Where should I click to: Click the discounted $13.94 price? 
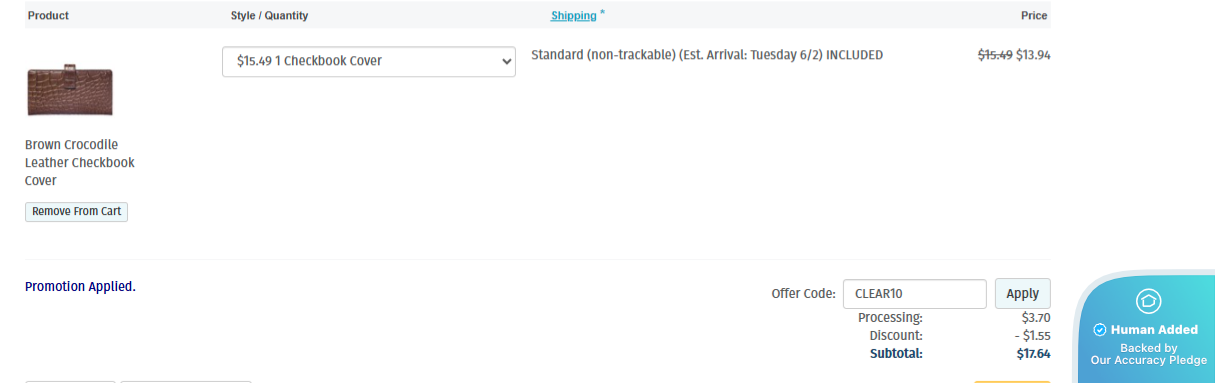tap(1033, 55)
